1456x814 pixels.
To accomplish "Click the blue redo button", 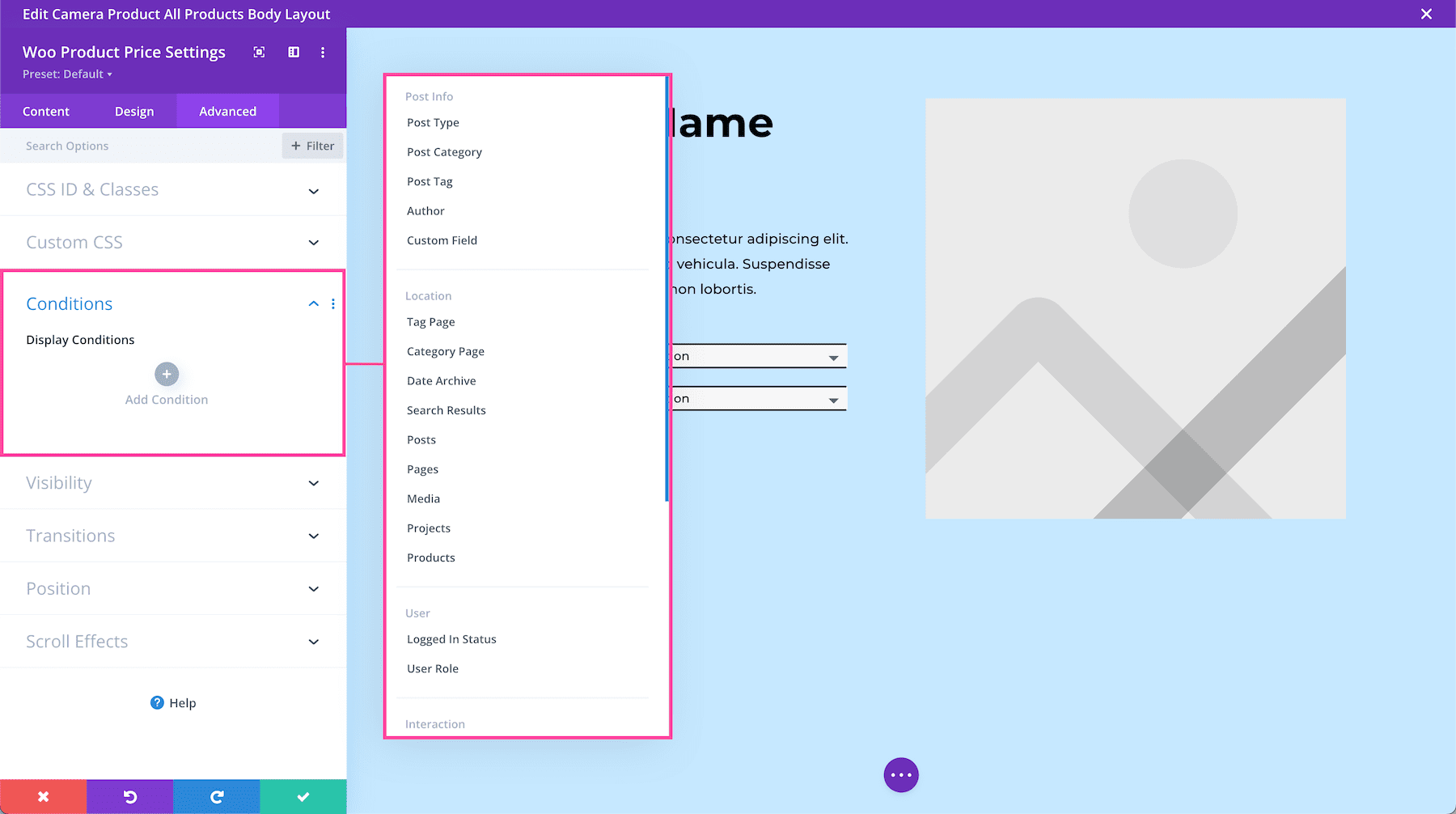I will click(217, 797).
